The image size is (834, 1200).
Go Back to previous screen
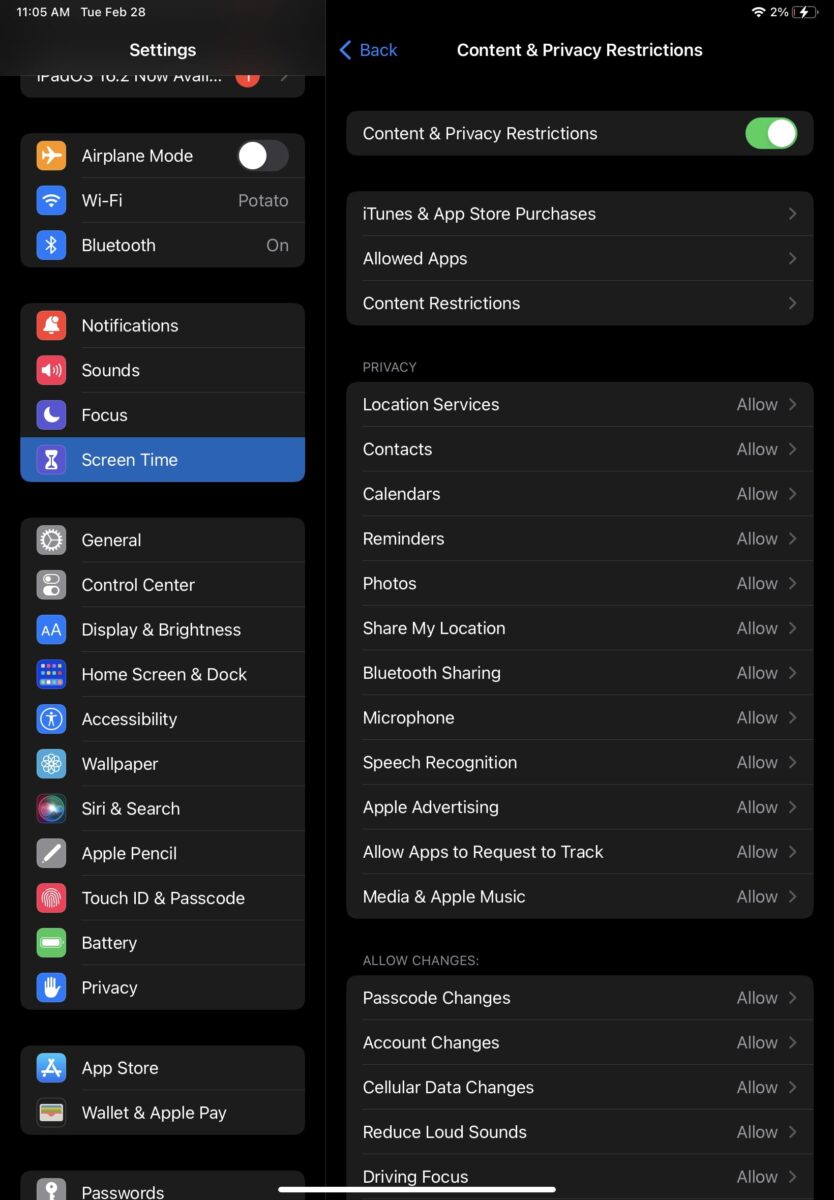pyautogui.click(x=368, y=50)
